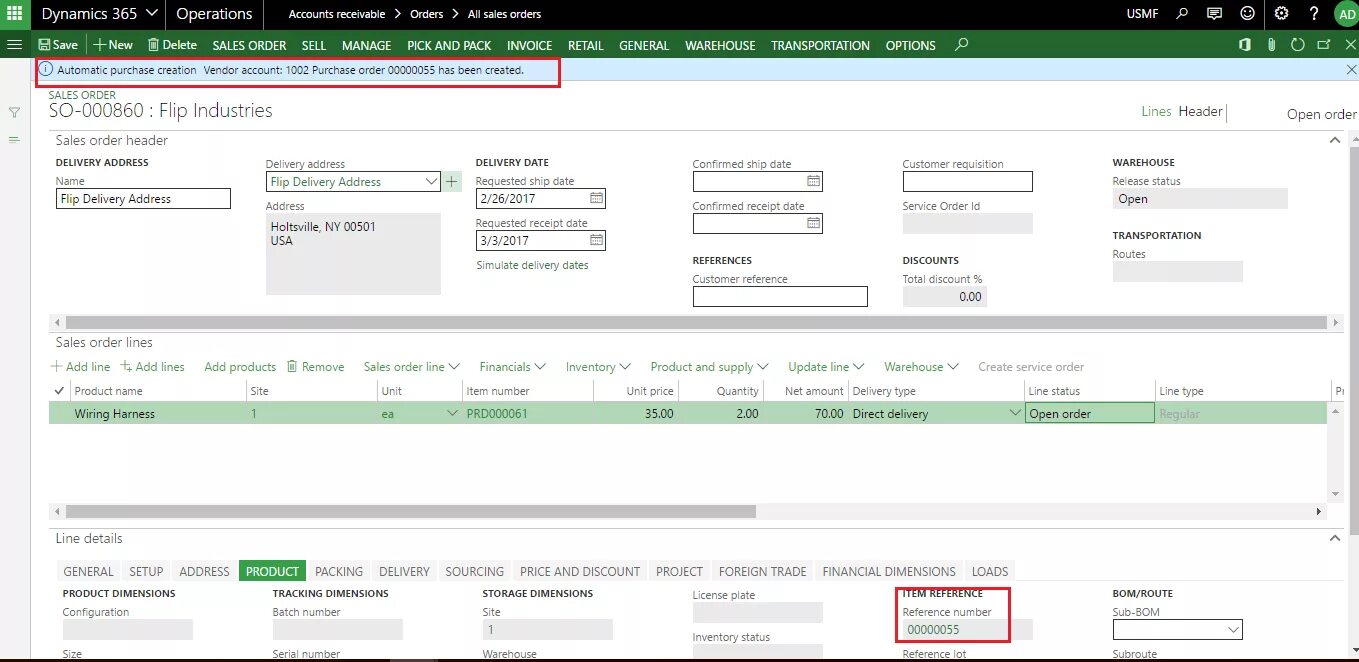Open the app launcher waffle icon

click(x=14, y=14)
